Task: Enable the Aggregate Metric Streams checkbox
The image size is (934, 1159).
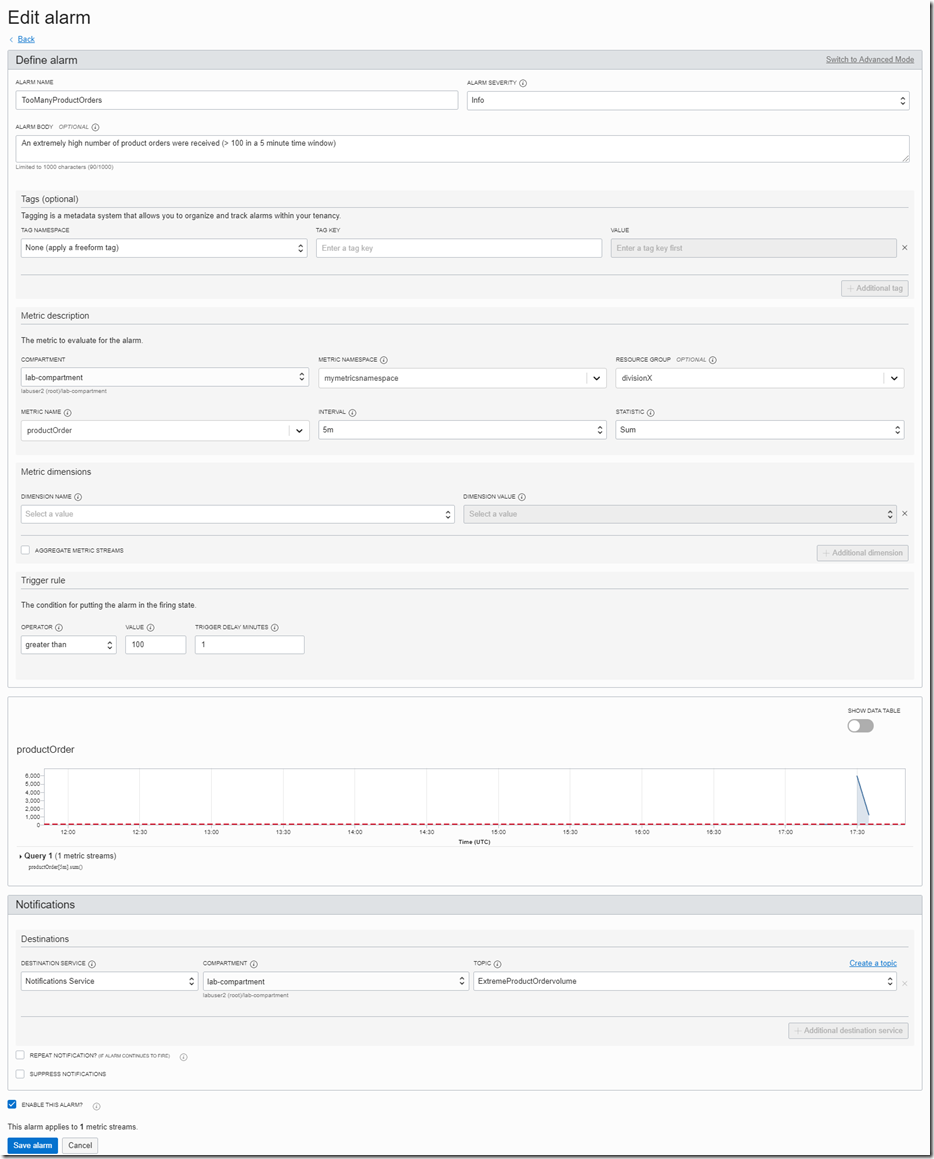Action: 24,550
